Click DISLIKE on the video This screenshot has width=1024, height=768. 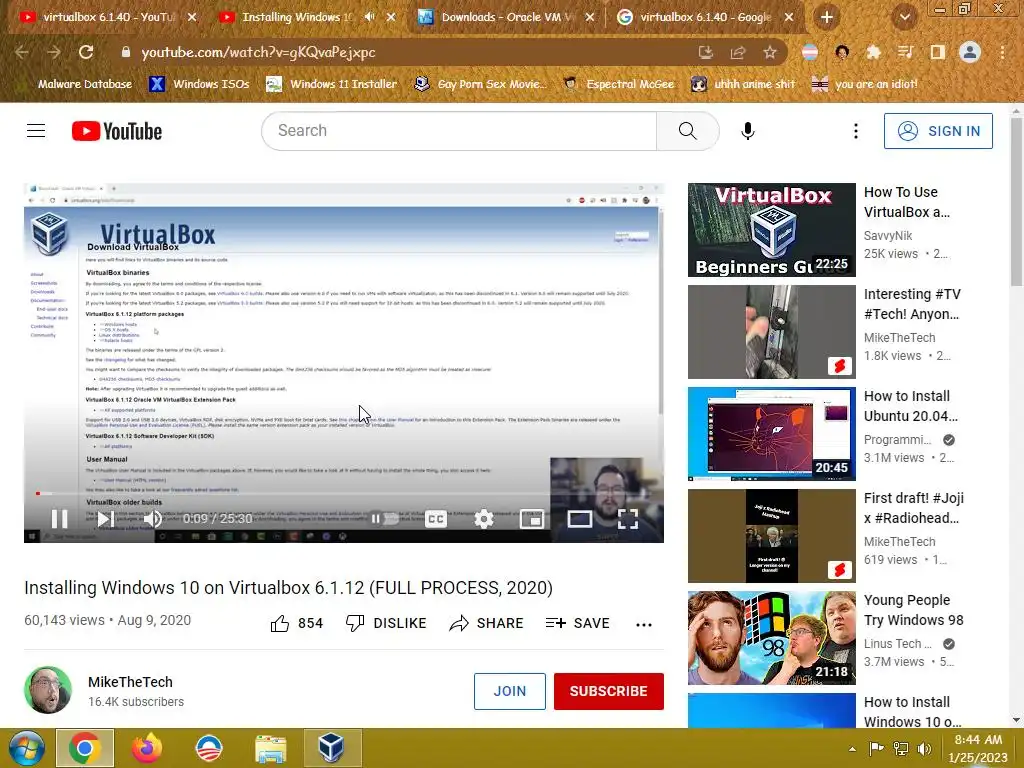[386, 624]
